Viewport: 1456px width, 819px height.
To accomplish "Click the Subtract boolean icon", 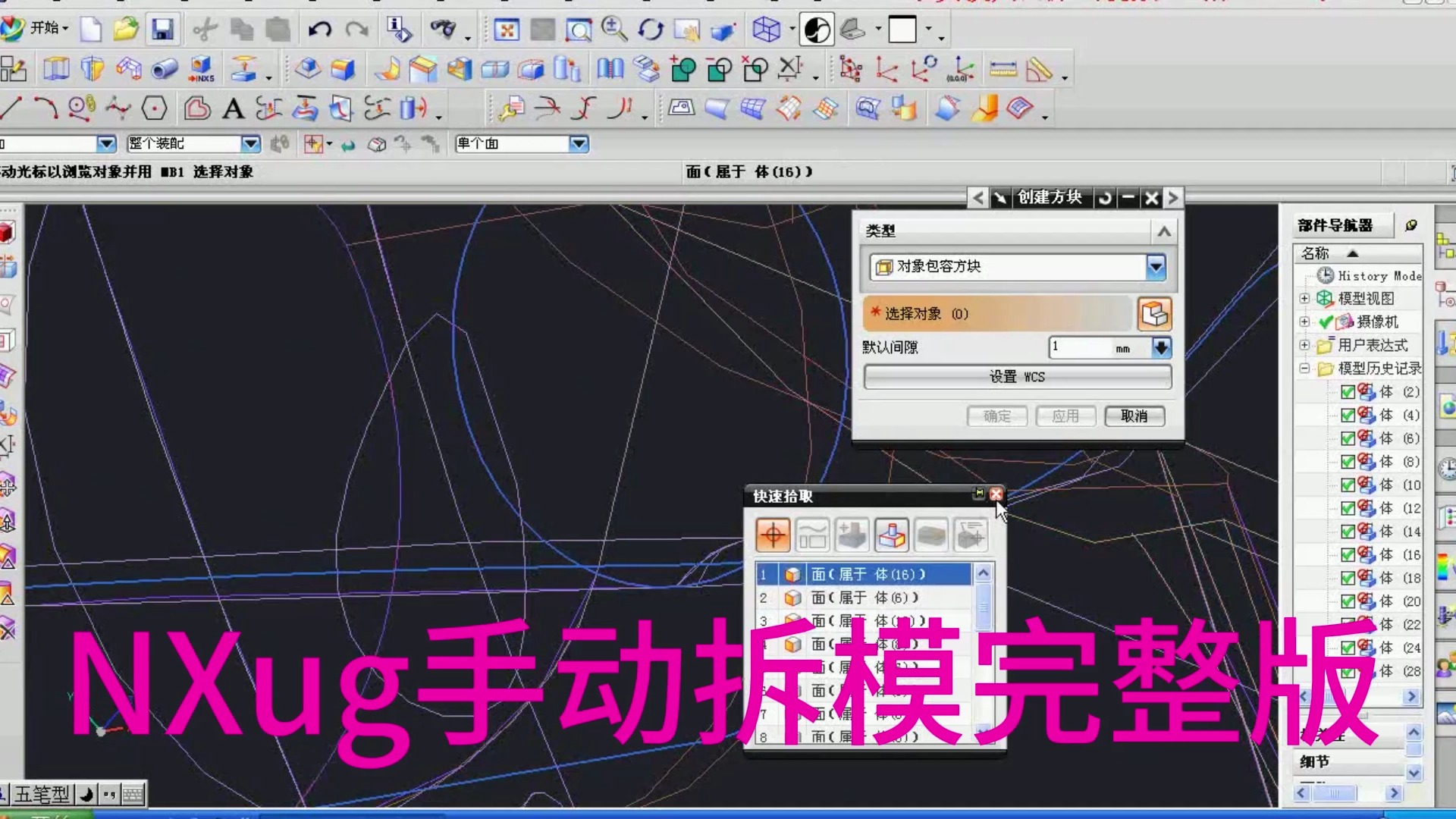I will (719, 69).
